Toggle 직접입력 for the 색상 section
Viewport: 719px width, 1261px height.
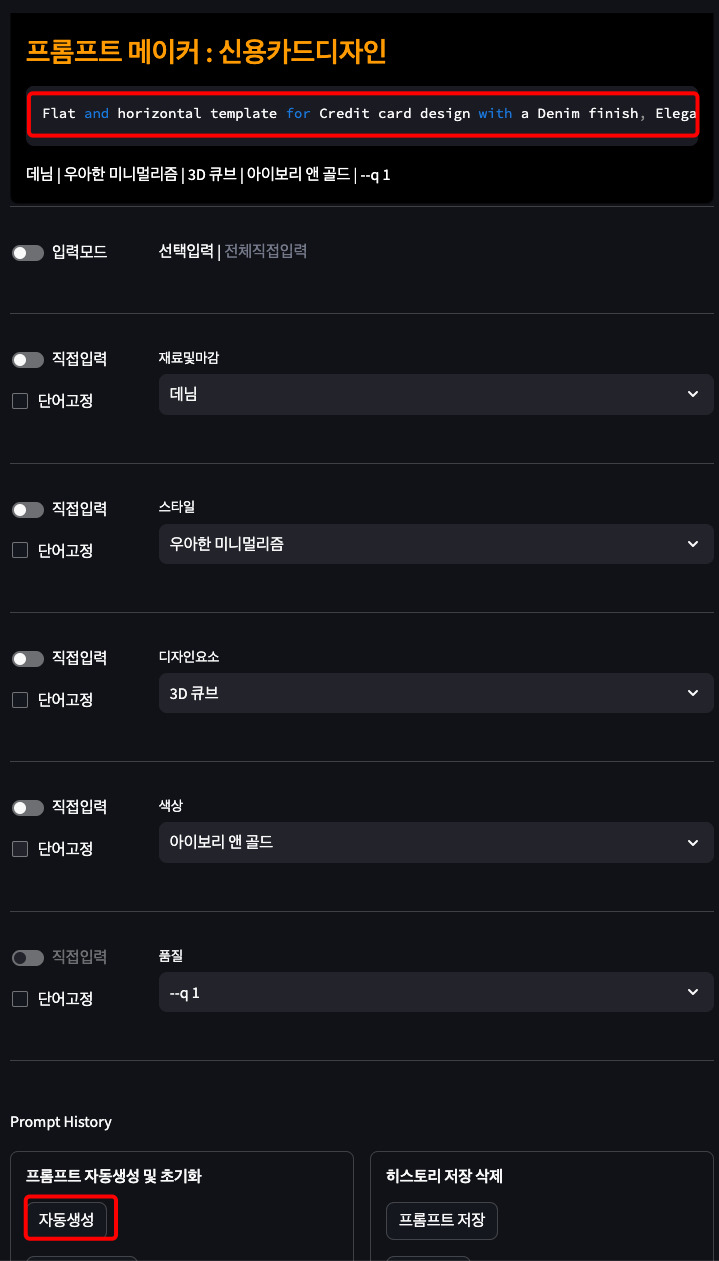[x=28, y=807]
